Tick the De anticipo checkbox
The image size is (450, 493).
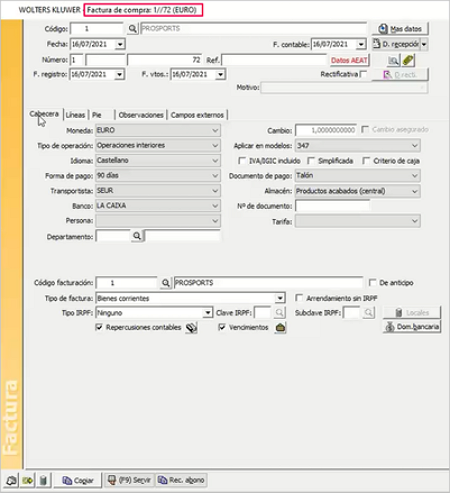tap(372, 283)
